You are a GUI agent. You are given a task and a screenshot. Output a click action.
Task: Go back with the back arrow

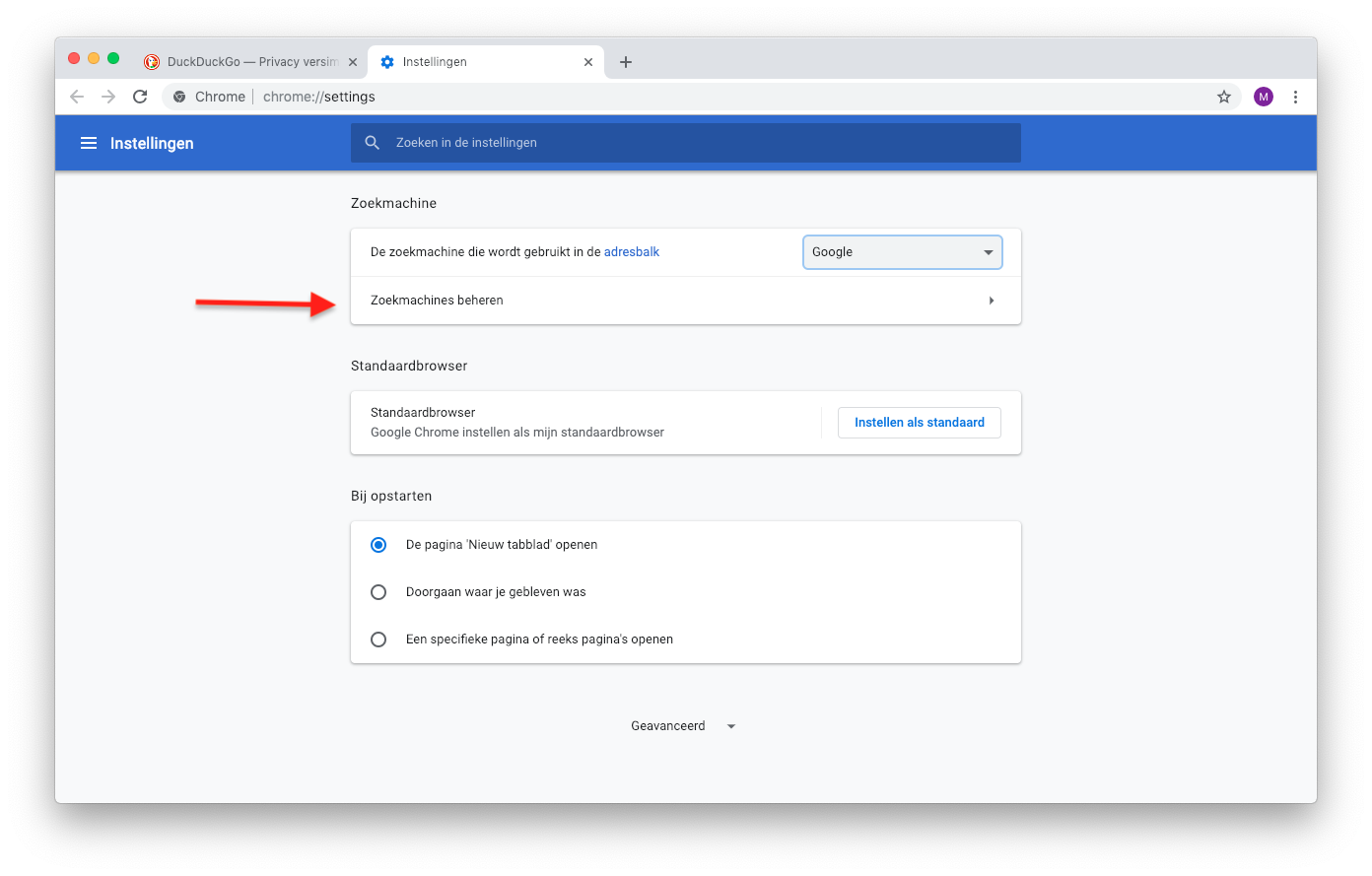pos(77,97)
